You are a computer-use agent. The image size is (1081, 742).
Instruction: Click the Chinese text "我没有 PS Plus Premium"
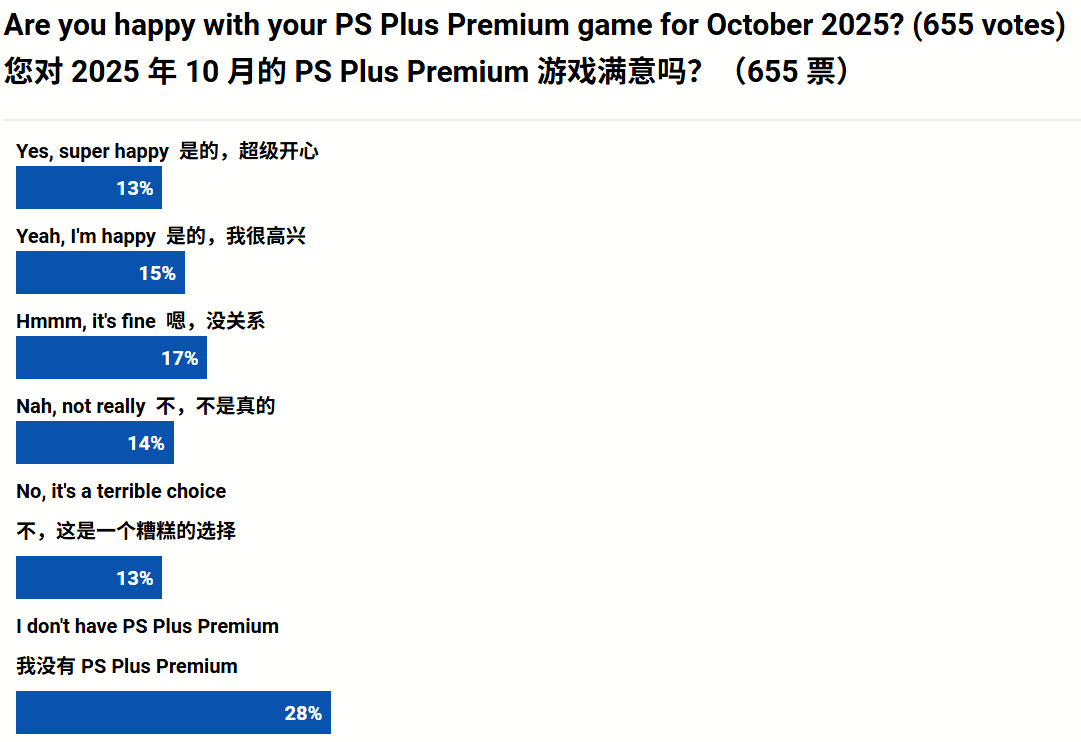(x=127, y=666)
